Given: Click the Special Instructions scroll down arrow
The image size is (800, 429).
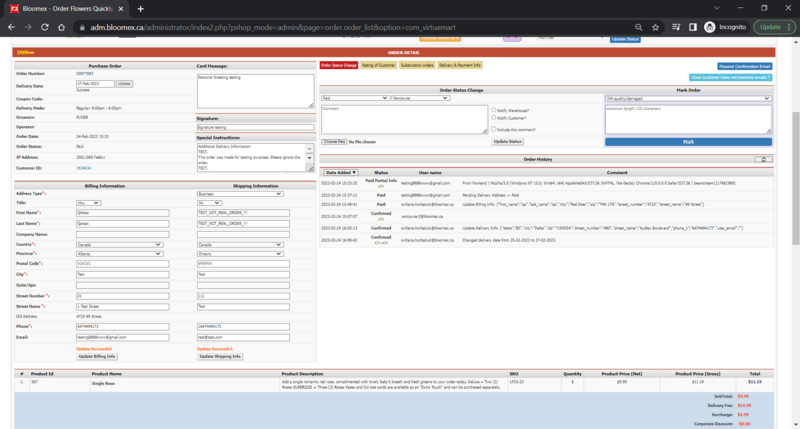Looking at the screenshot, I should [x=310, y=158].
